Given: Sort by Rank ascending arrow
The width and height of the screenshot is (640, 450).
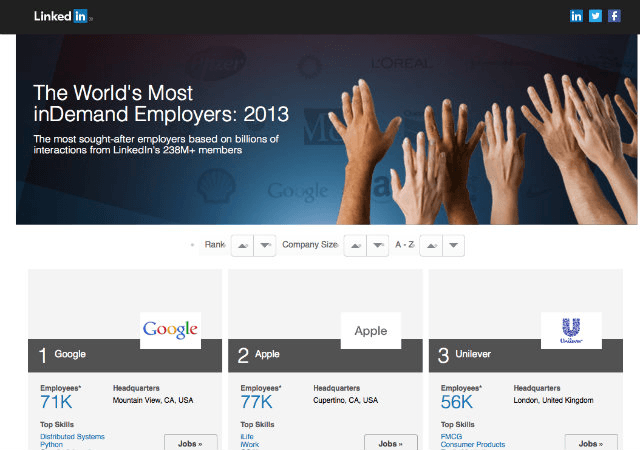Looking at the screenshot, I should (242, 245).
